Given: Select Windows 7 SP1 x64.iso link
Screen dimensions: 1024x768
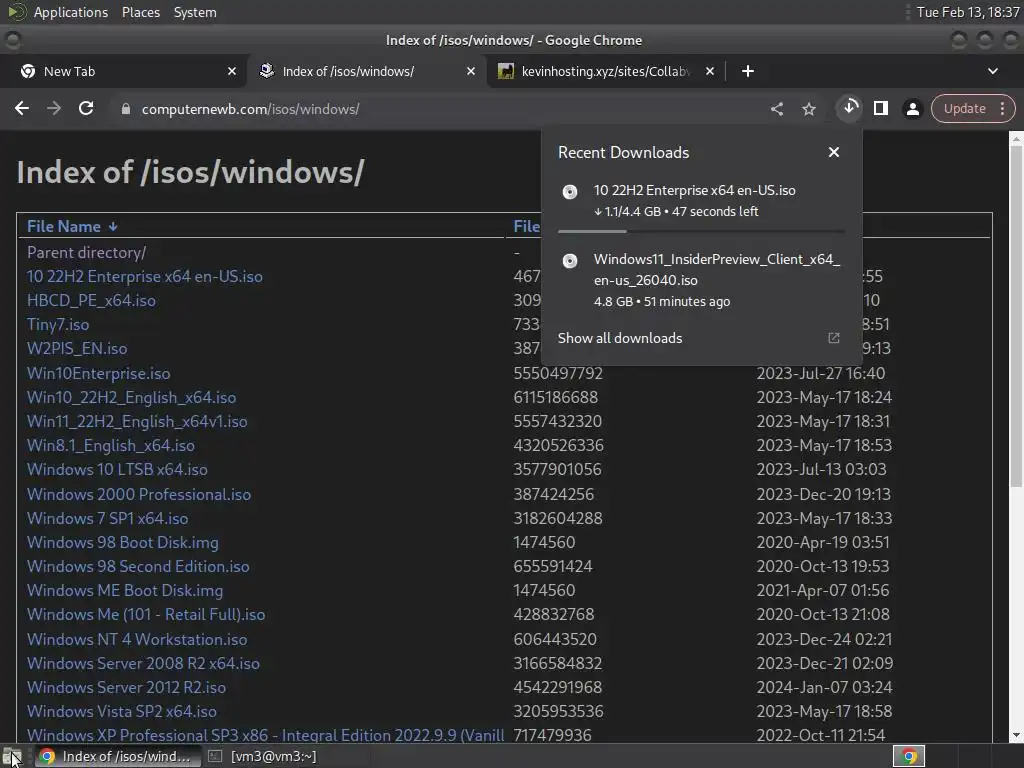Looking at the screenshot, I should pos(107,518).
